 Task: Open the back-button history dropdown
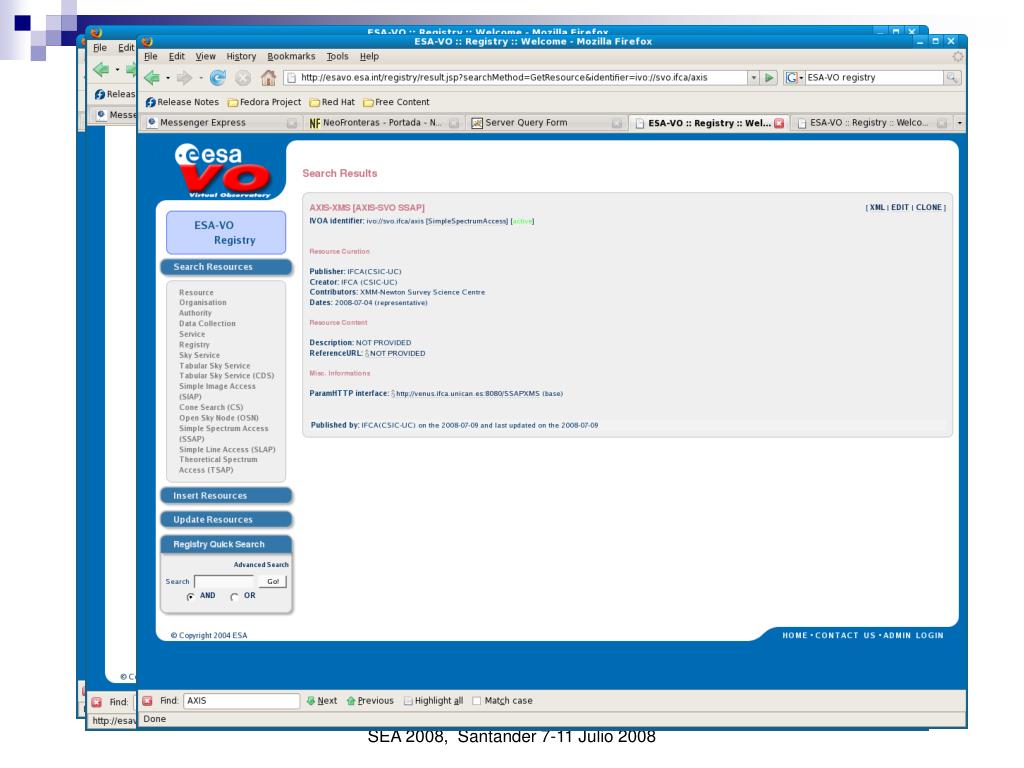(x=168, y=78)
